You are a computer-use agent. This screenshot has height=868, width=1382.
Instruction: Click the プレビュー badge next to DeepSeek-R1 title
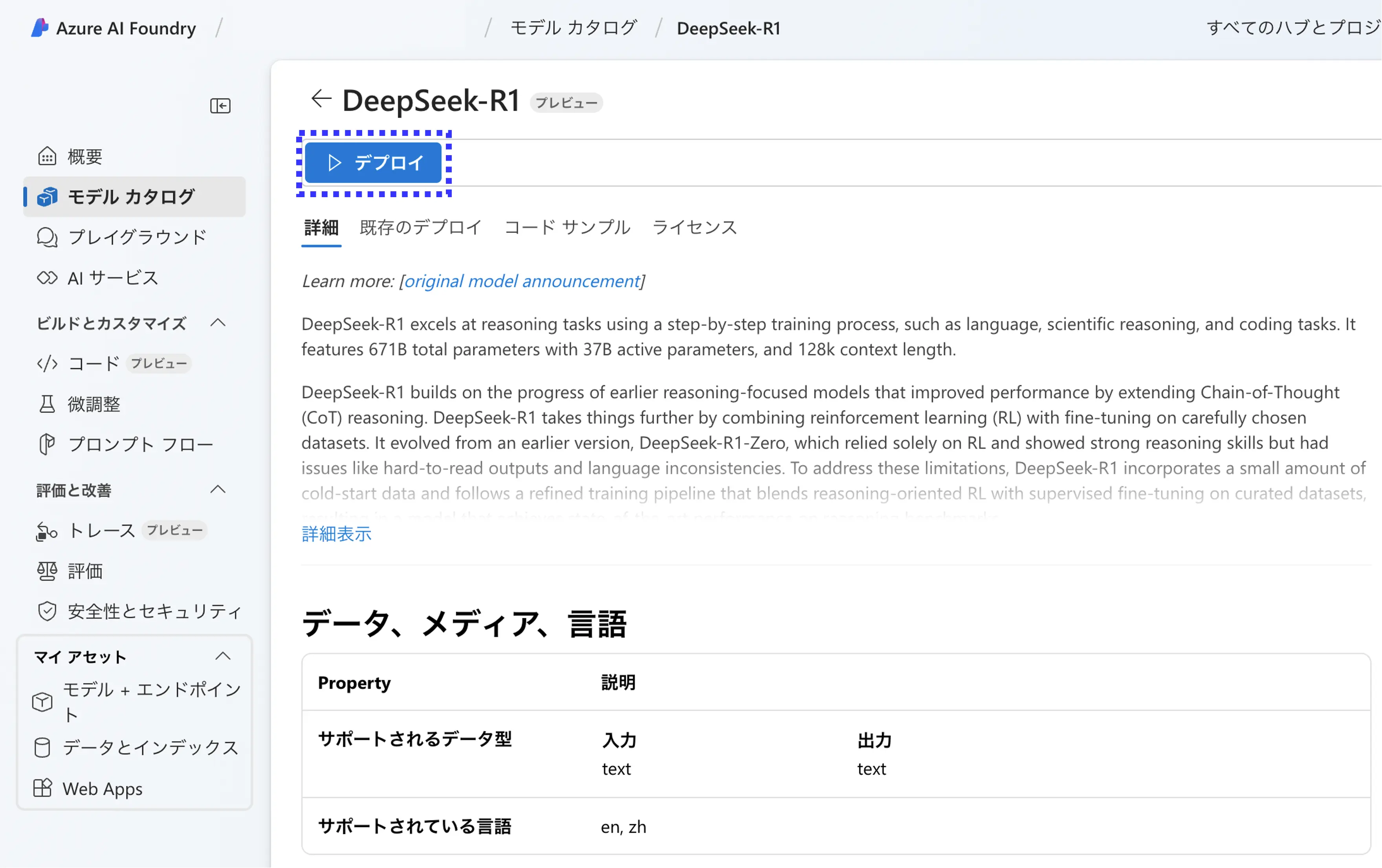[x=566, y=103]
